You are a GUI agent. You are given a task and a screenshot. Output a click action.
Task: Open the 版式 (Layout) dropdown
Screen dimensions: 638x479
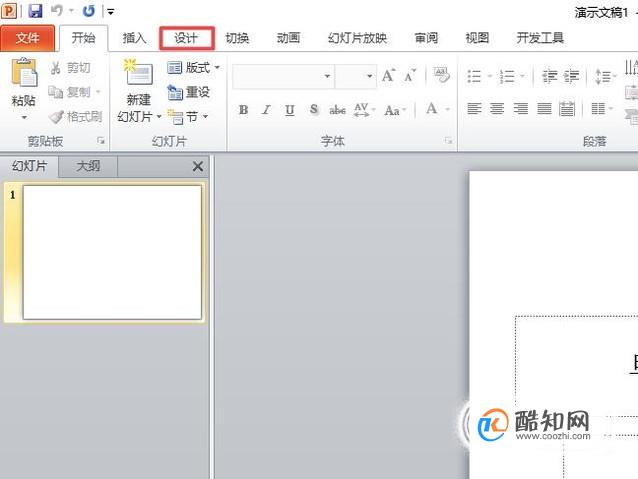[193, 67]
